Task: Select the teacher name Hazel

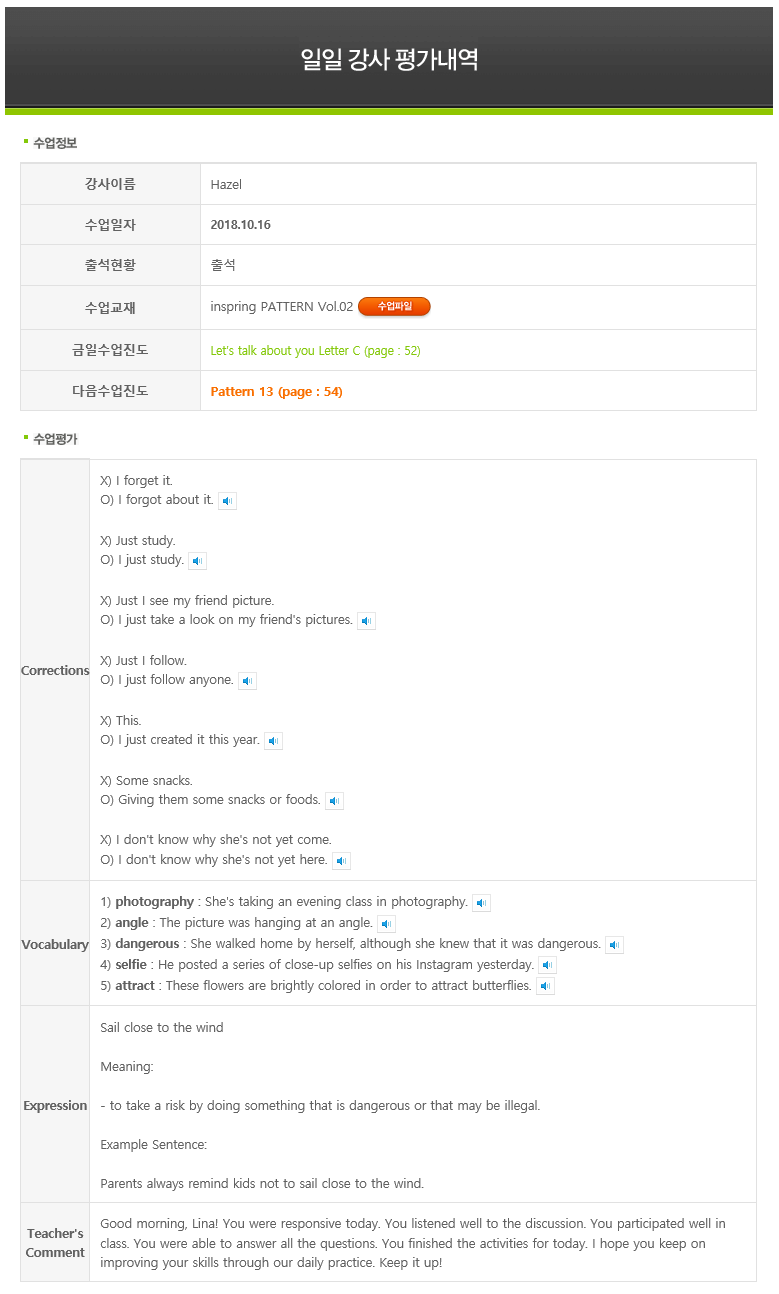Action: [226, 185]
